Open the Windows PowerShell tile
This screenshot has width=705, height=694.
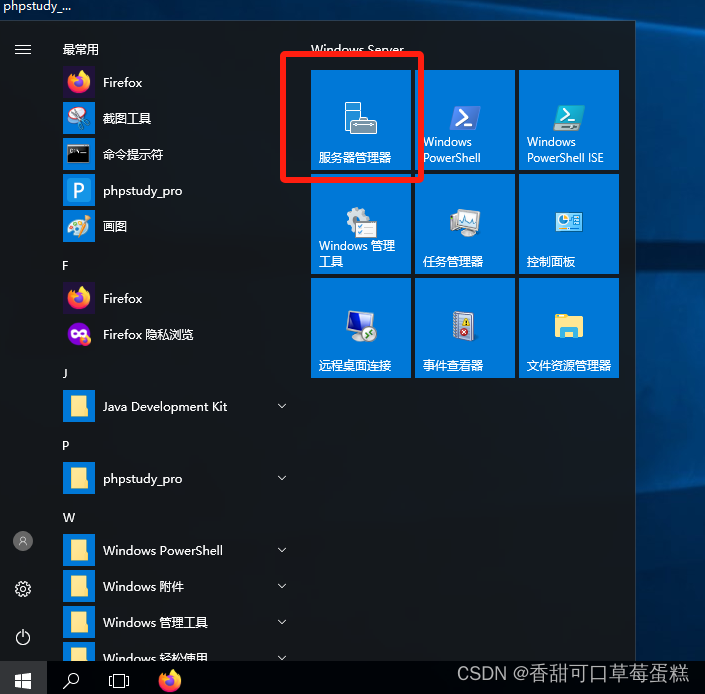point(464,120)
